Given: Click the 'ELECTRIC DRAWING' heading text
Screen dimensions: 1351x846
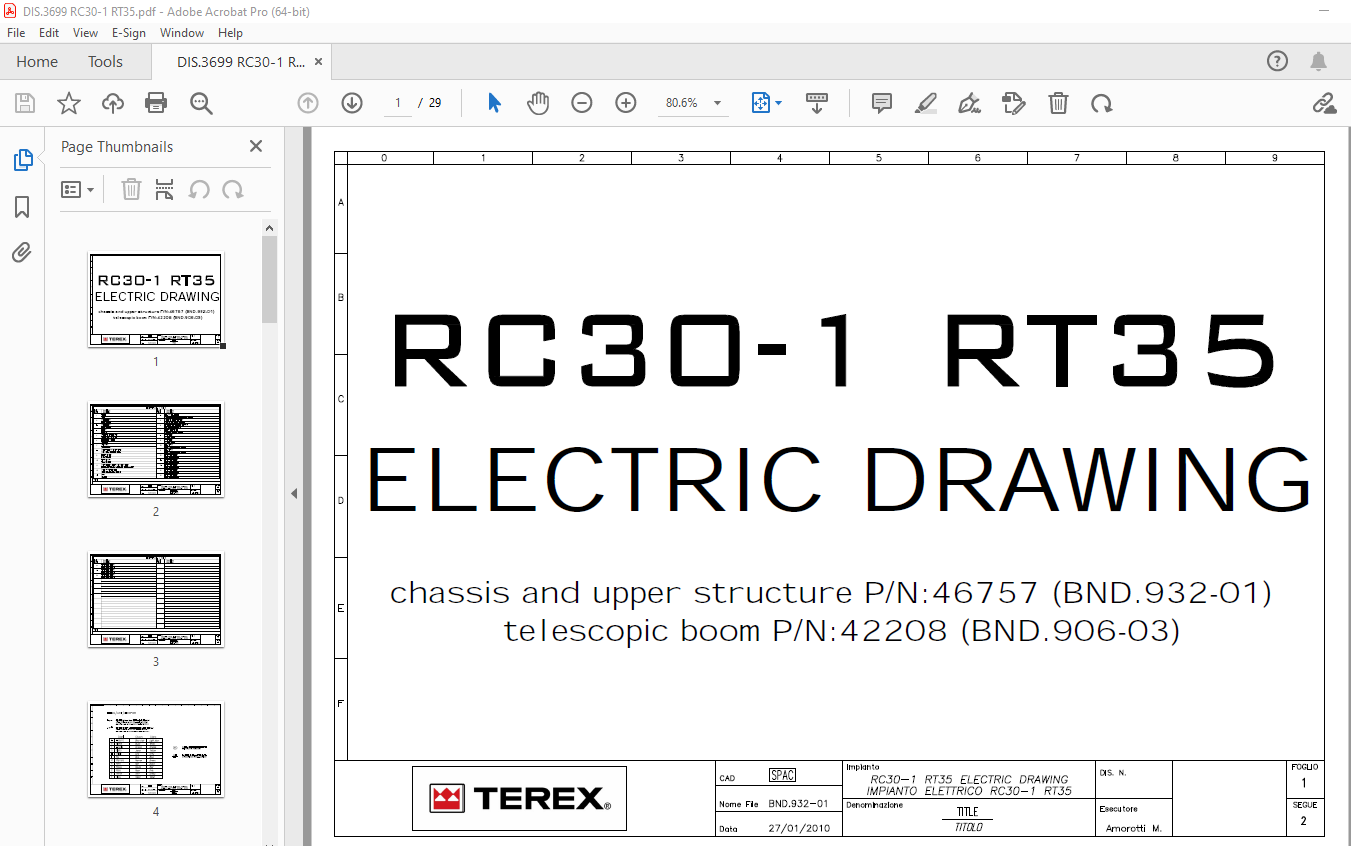Looking at the screenshot, I should point(839,480).
